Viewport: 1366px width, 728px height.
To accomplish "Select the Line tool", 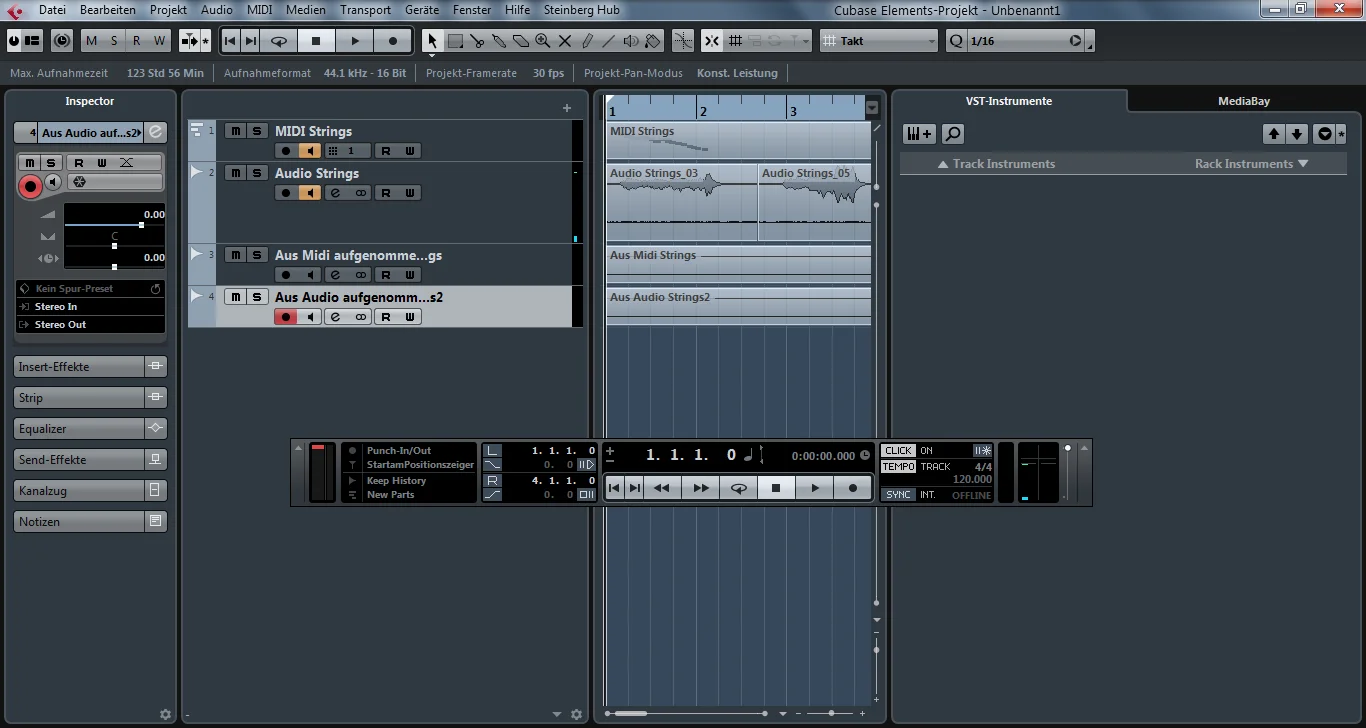I will [x=609, y=41].
